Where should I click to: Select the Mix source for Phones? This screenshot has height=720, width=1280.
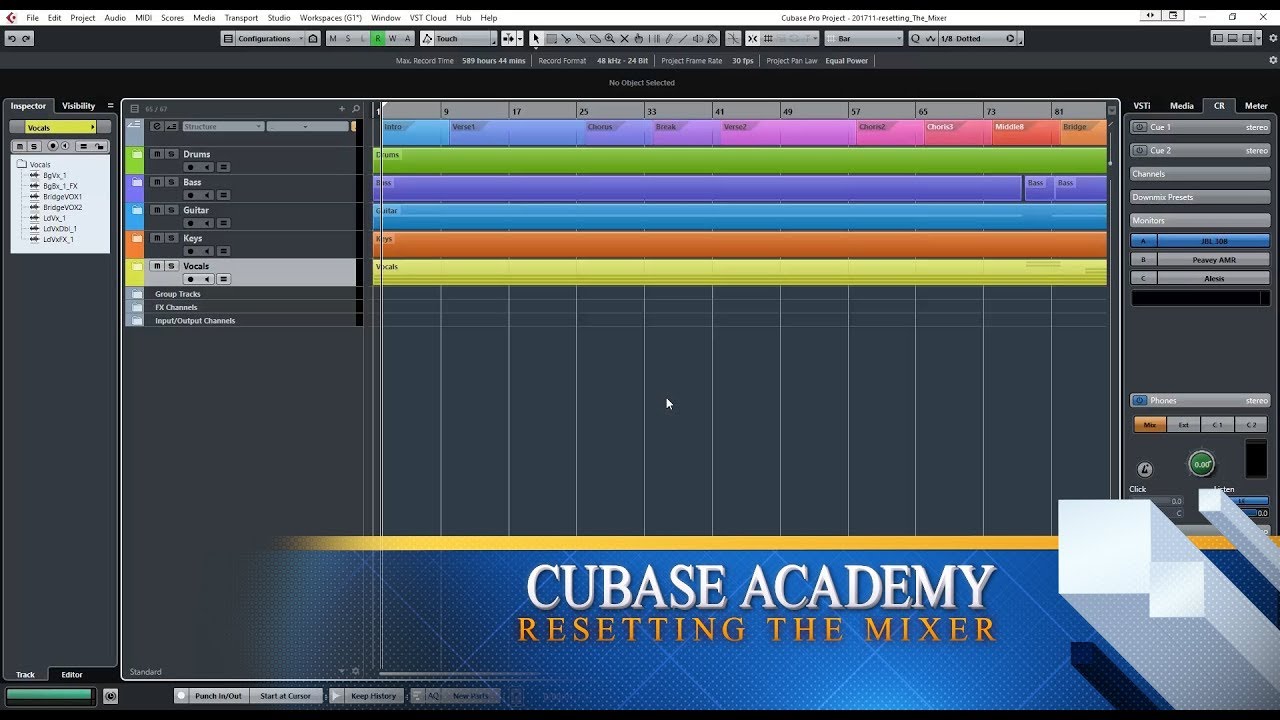(1150, 425)
